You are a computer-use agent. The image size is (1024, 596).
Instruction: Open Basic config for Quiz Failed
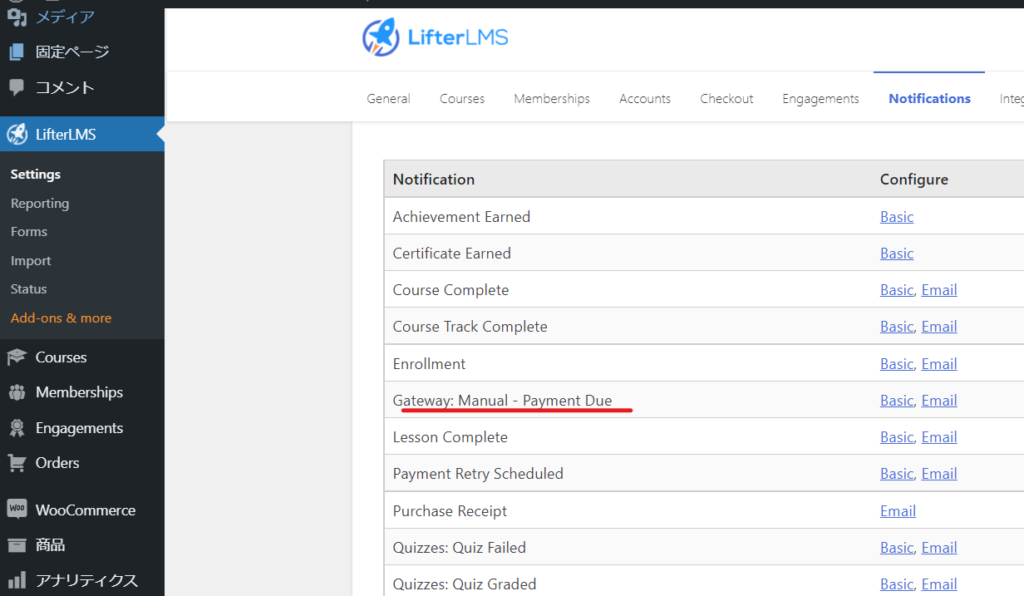click(x=897, y=547)
